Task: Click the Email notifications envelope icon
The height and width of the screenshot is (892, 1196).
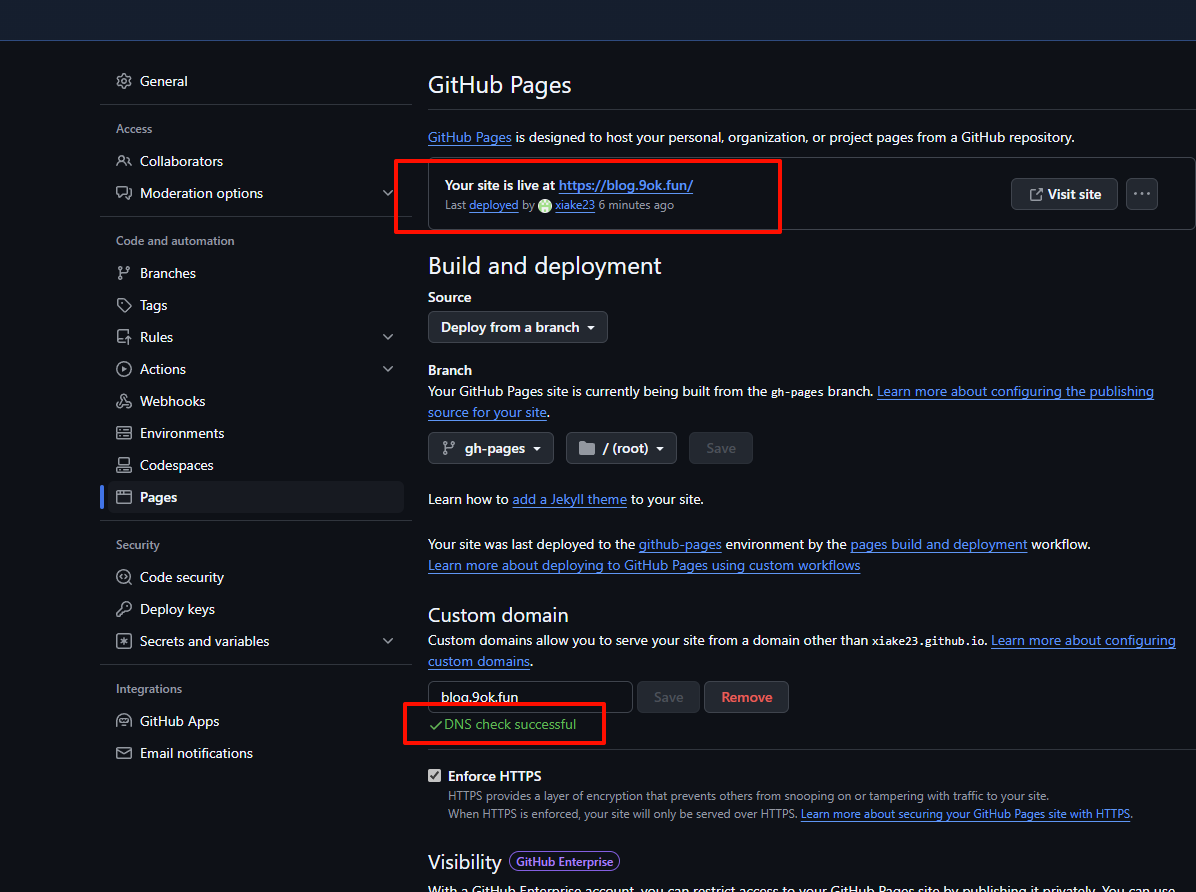Action: coord(124,753)
